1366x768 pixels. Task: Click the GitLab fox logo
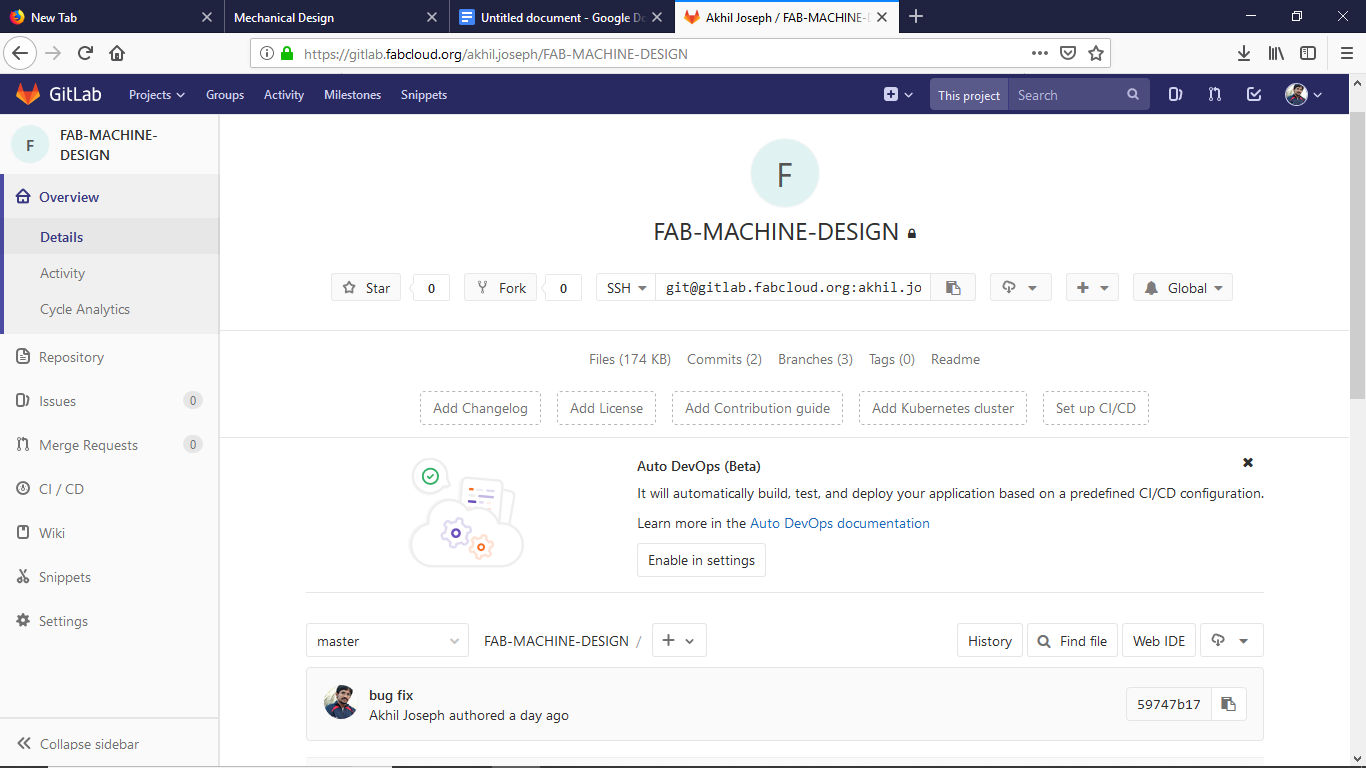point(28,94)
